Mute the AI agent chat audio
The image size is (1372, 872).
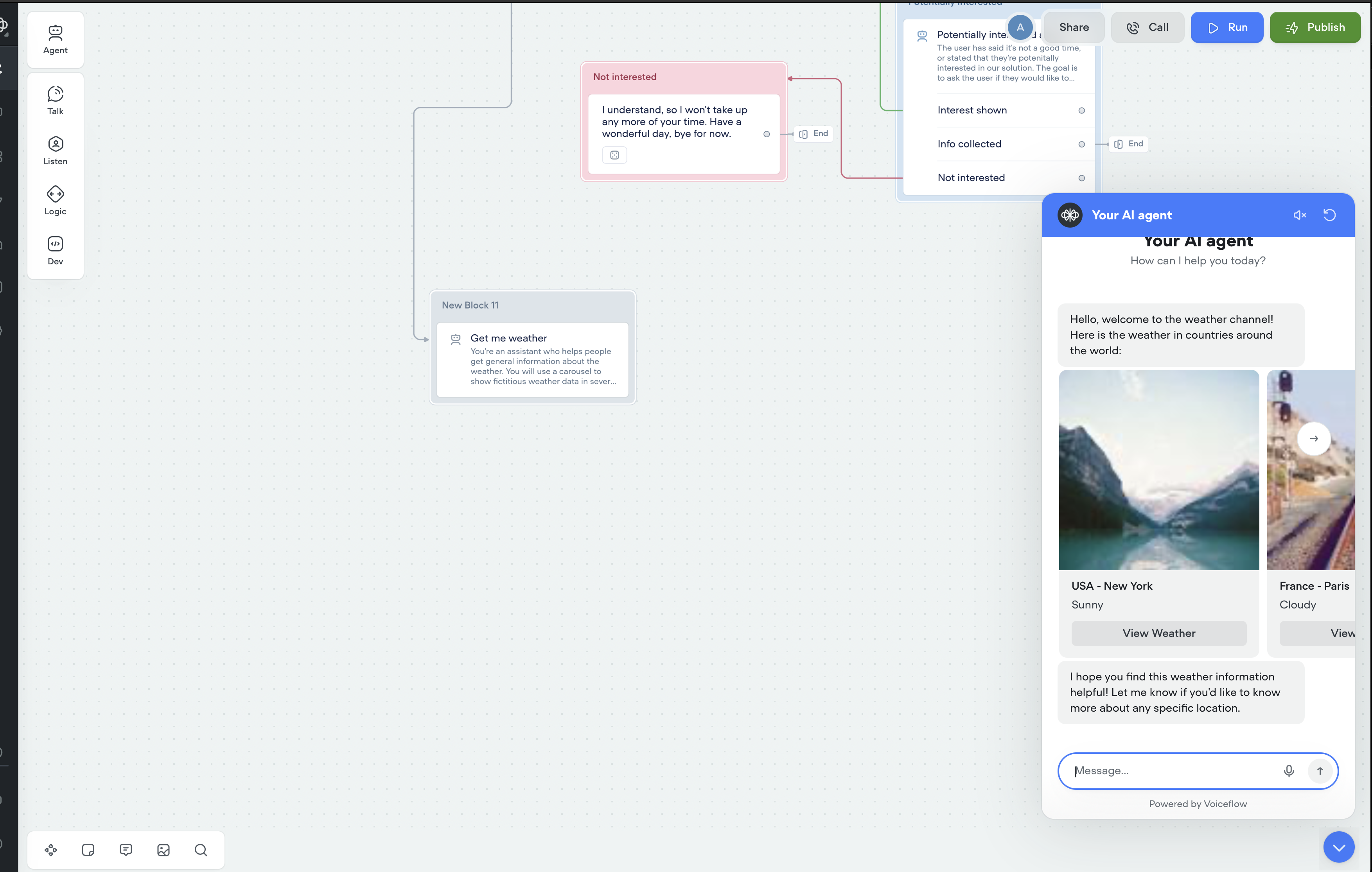1300,215
